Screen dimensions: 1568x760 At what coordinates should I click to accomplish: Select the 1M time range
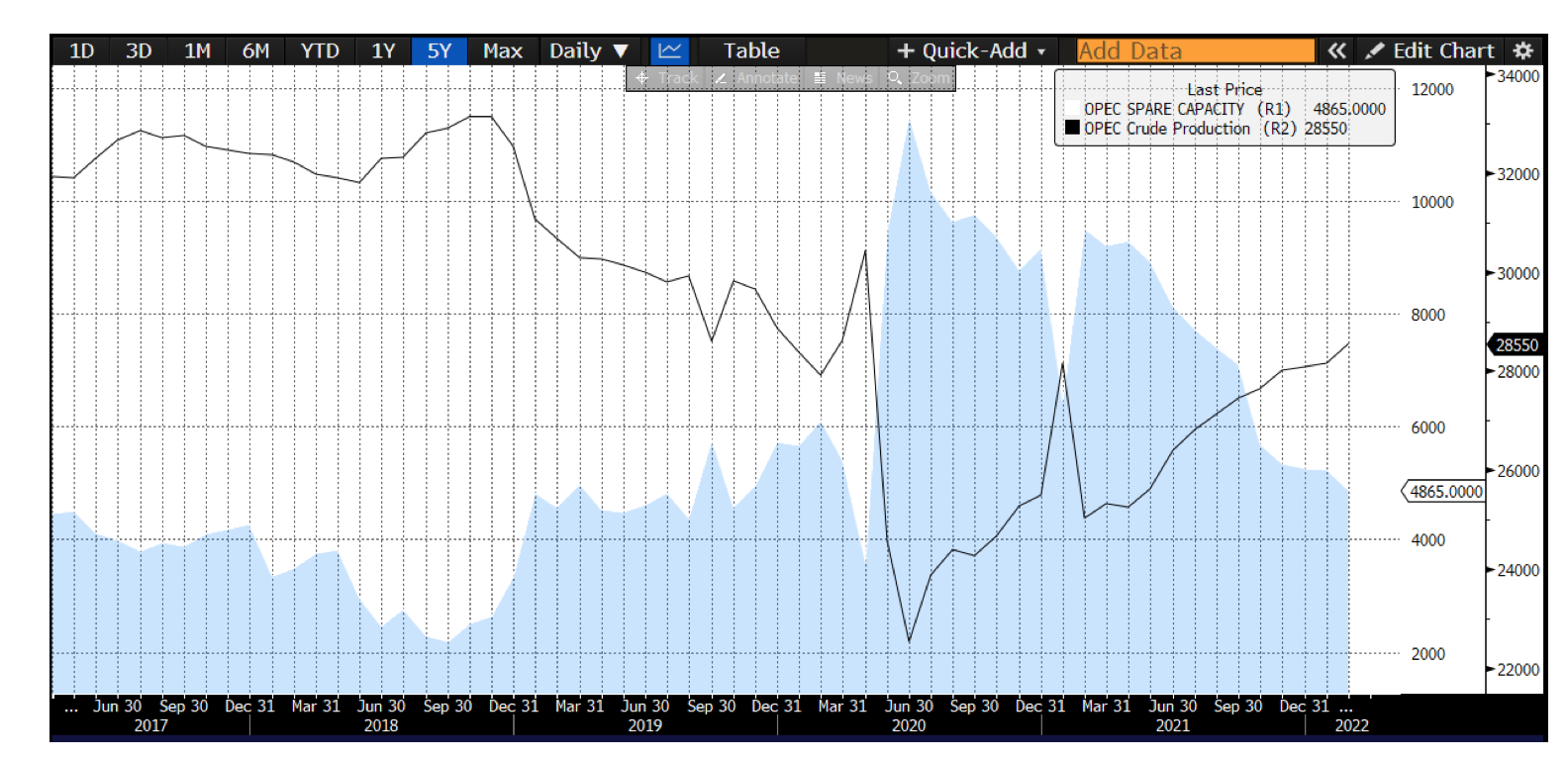tap(197, 50)
